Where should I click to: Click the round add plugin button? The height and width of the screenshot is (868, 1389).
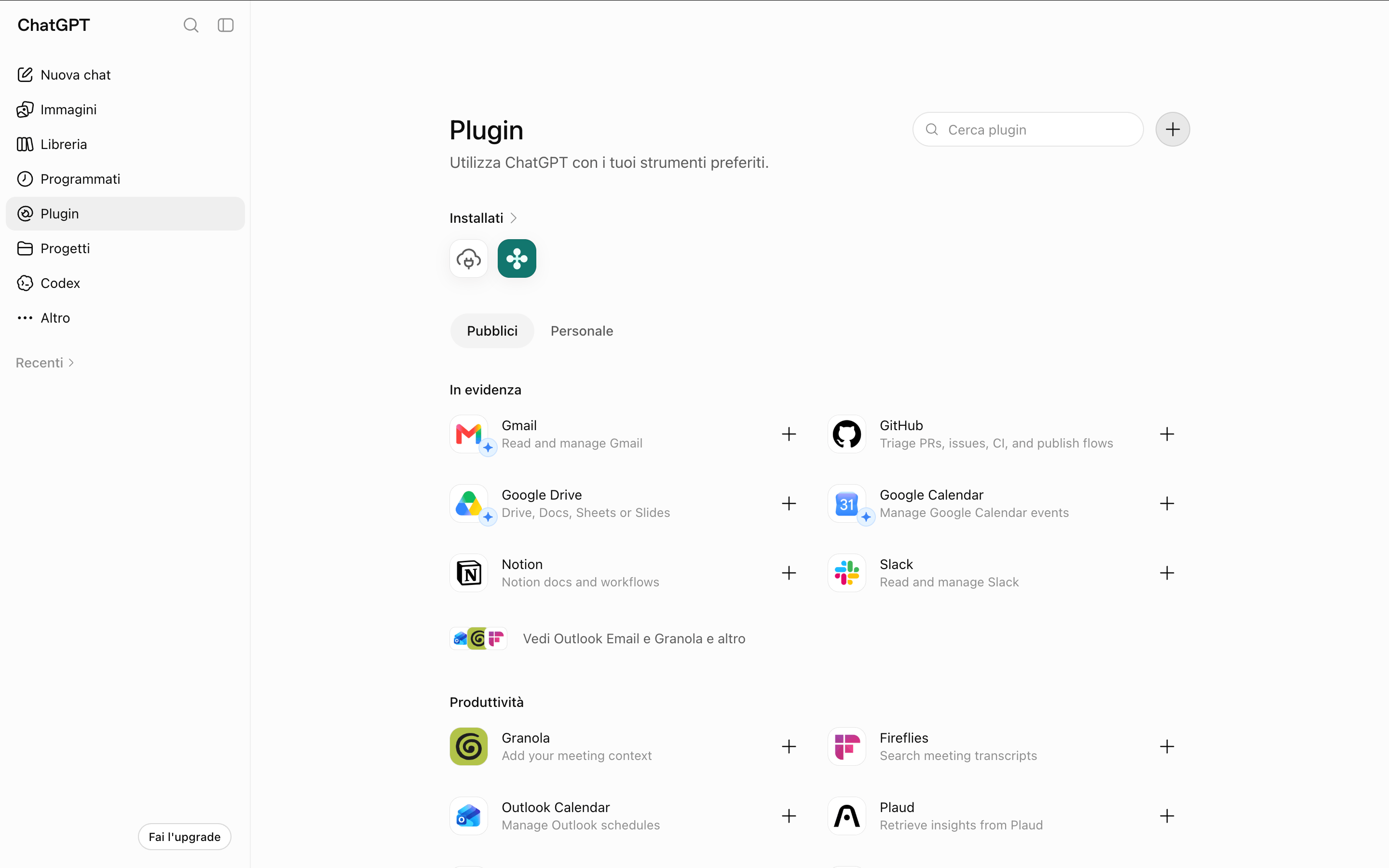click(1172, 129)
